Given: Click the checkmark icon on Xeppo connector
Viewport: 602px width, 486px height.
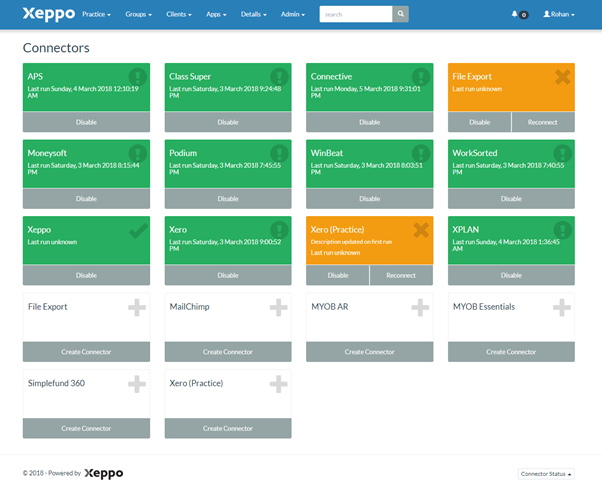Looking at the screenshot, I should point(137,230).
